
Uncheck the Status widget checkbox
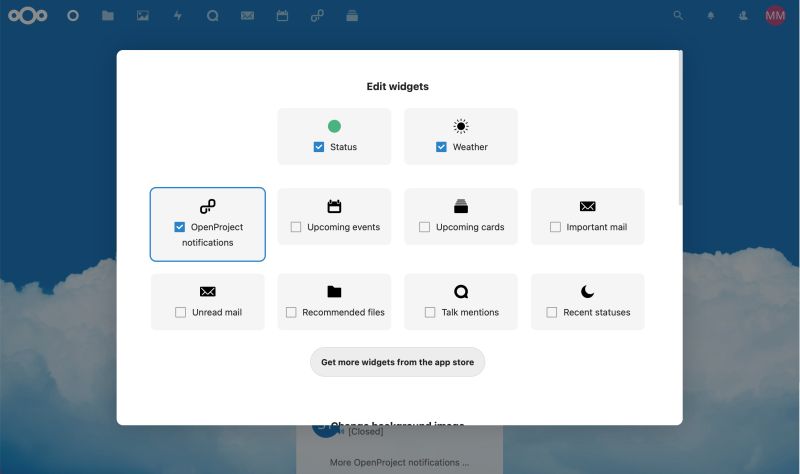click(x=319, y=147)
